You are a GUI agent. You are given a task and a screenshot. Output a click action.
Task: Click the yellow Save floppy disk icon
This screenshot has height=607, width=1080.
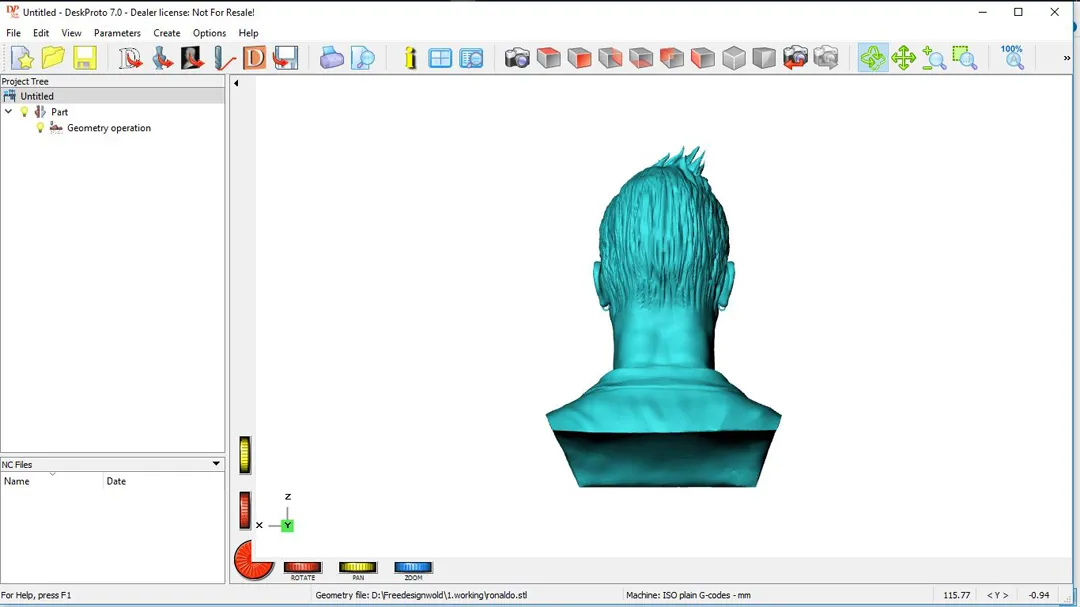(x=84, y=59)
